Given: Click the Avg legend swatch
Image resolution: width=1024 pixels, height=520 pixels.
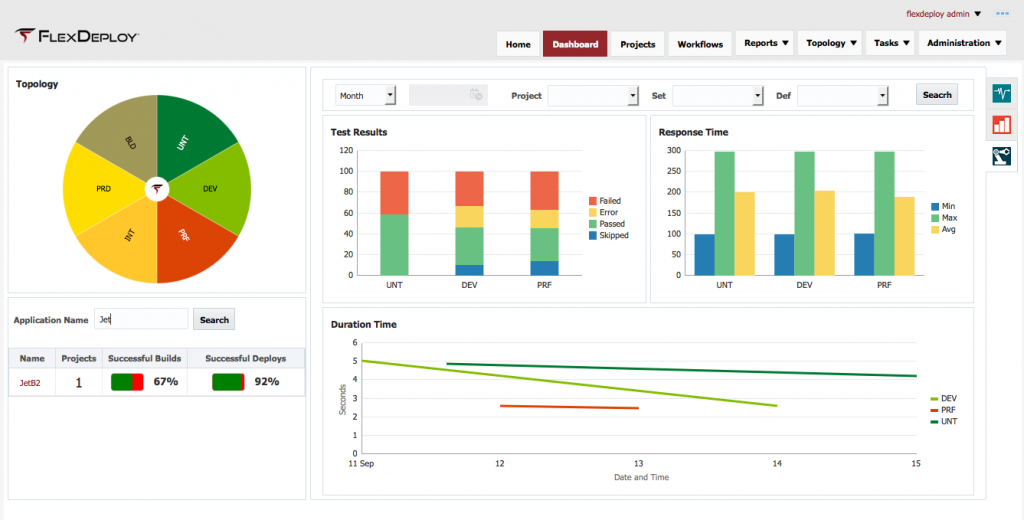Looking at the screenshot, I should coord(935,229).
